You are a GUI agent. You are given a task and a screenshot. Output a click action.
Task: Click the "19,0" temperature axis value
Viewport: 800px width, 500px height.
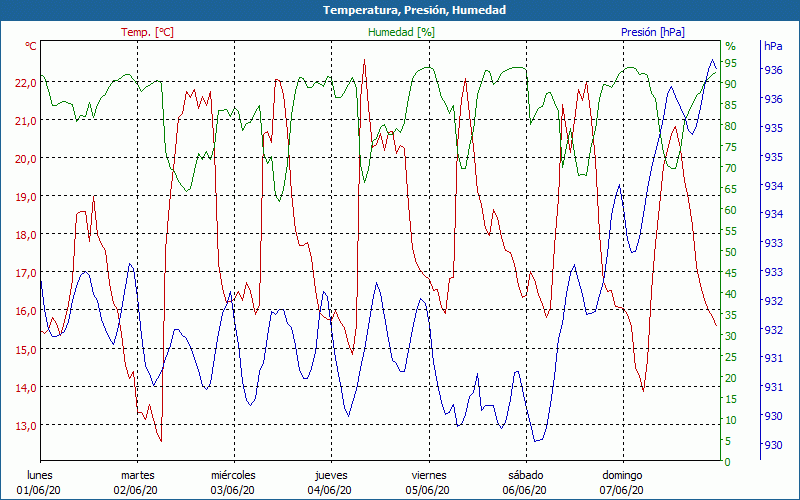26,197
